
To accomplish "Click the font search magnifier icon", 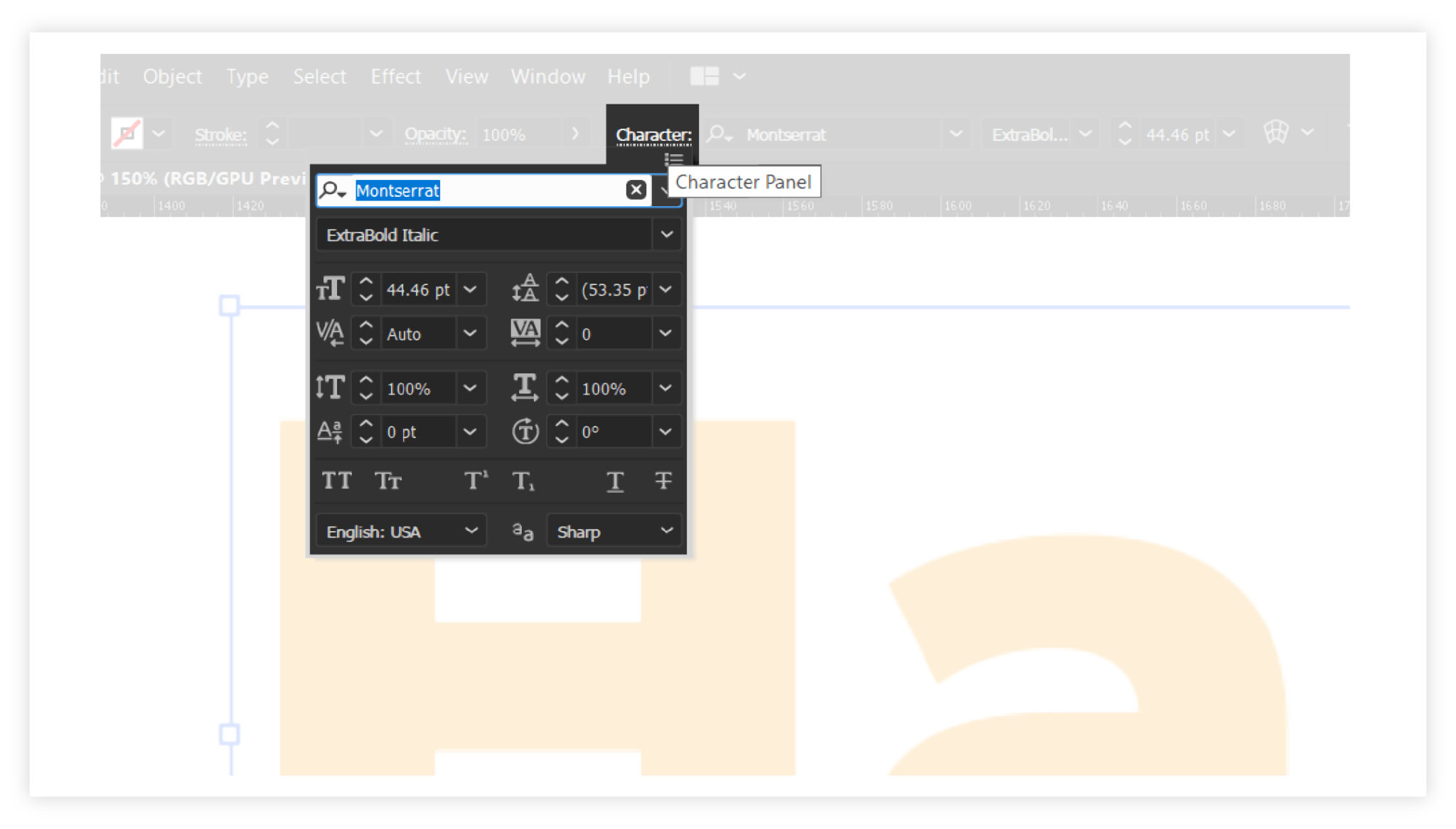I will tap(332, 191).
